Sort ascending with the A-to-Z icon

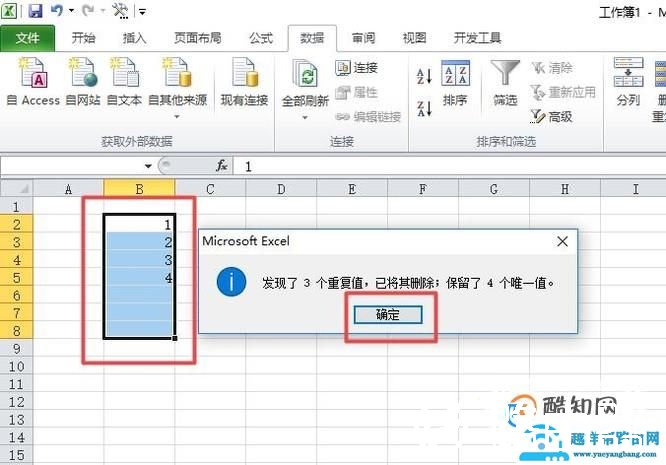coord(424,76)
